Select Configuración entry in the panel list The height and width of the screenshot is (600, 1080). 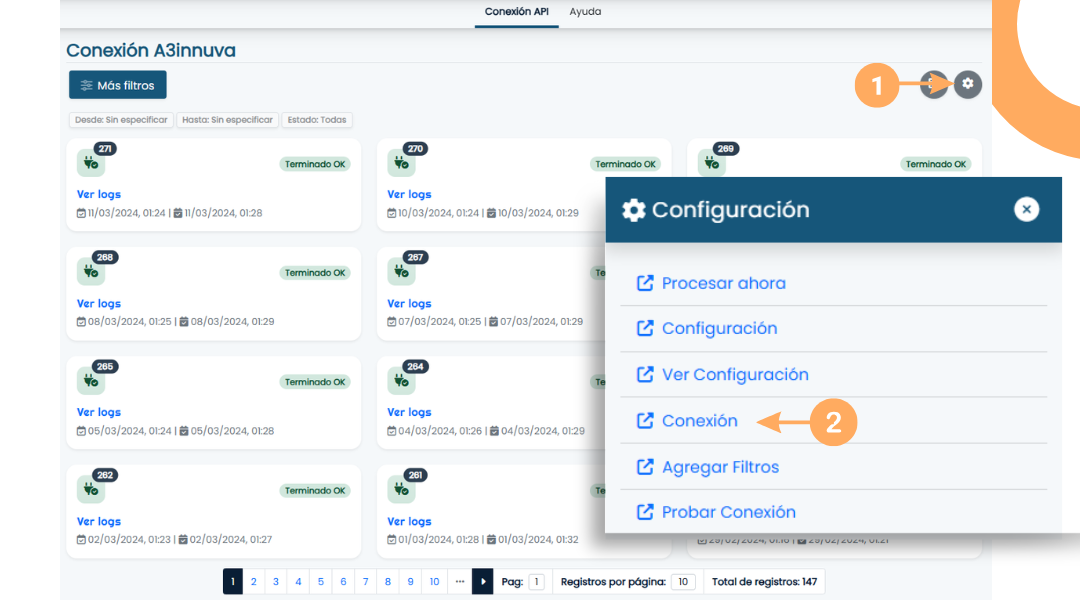[719, 329]
